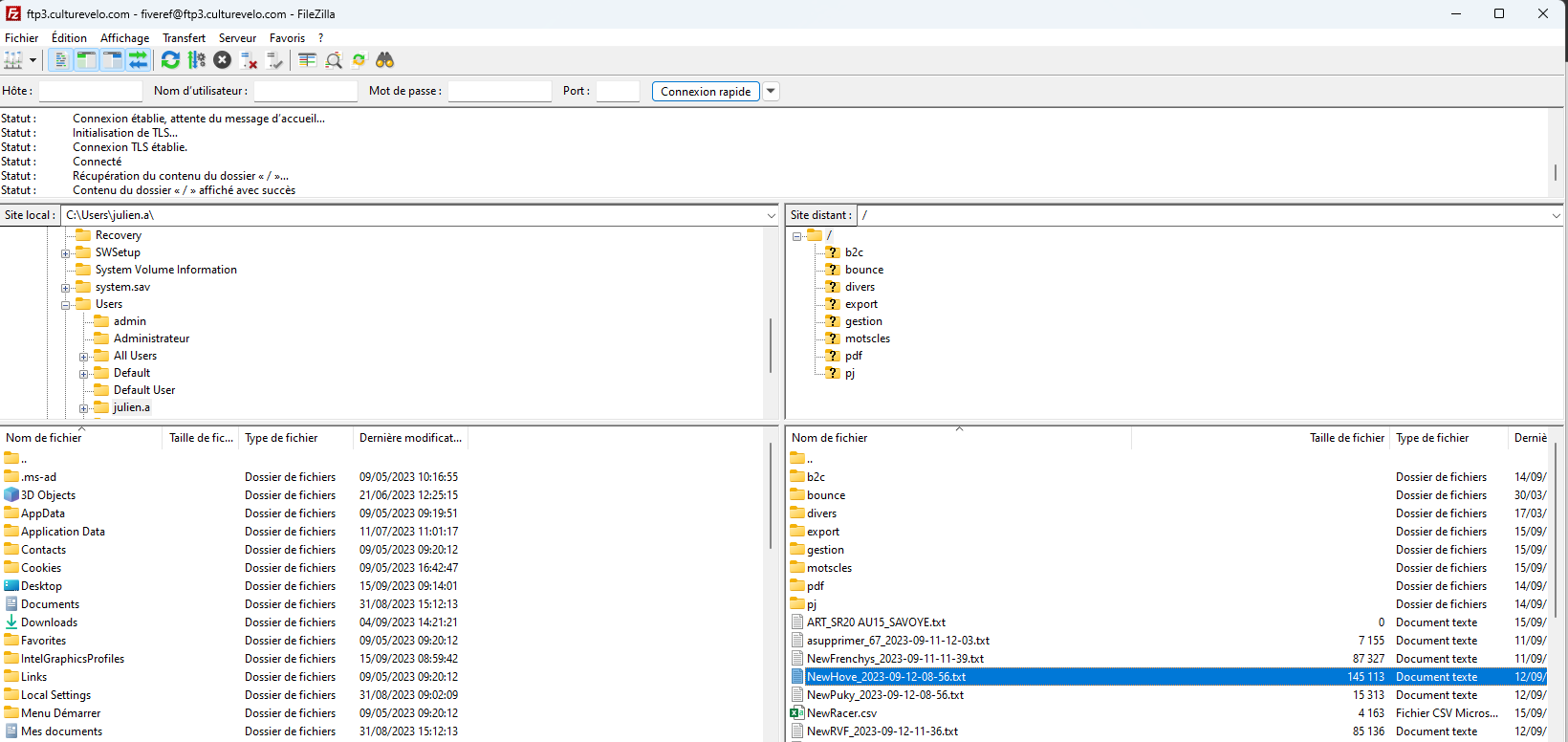Toggle the remote directory tree view

pos(112,60)
